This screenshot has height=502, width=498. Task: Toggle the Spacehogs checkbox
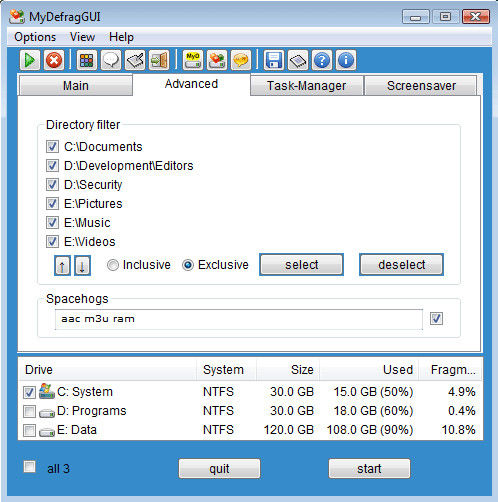(436, 318)
